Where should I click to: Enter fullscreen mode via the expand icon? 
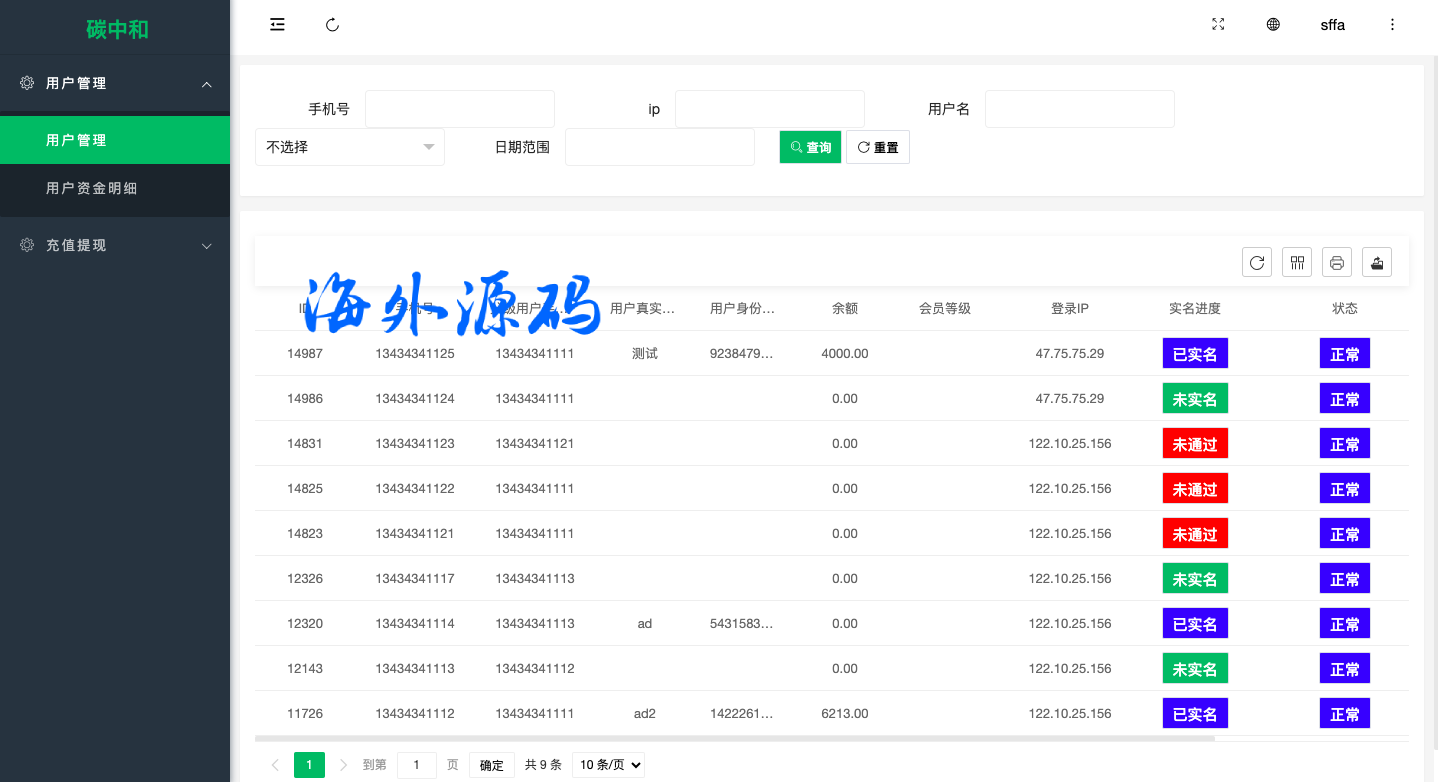(x=1218, y=25)
